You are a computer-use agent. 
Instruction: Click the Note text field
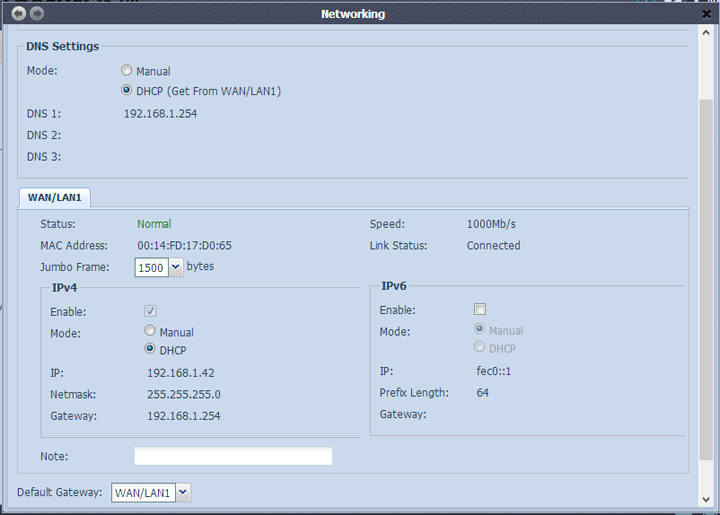pyautogui.click(x=233, y=456)
